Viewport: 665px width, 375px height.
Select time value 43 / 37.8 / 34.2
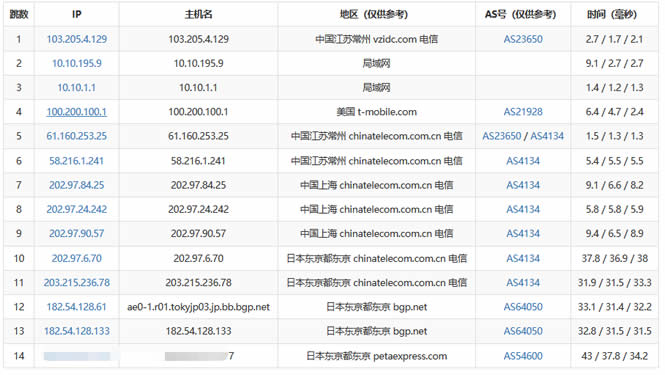coord(615,356)
